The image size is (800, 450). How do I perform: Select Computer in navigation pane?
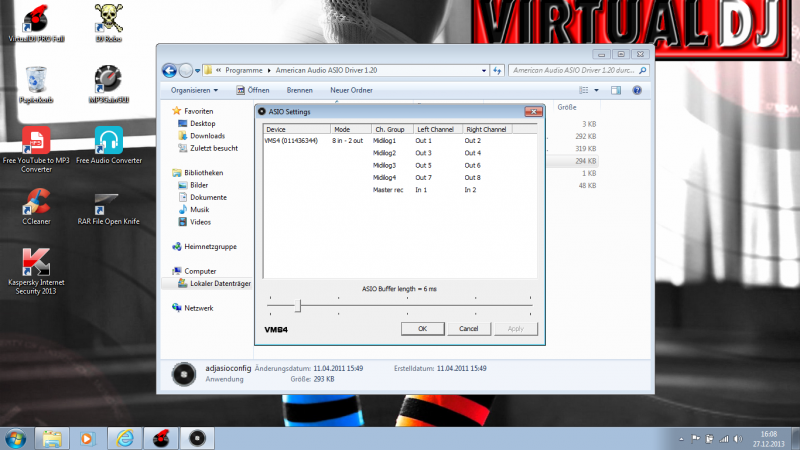click(200, 271)
